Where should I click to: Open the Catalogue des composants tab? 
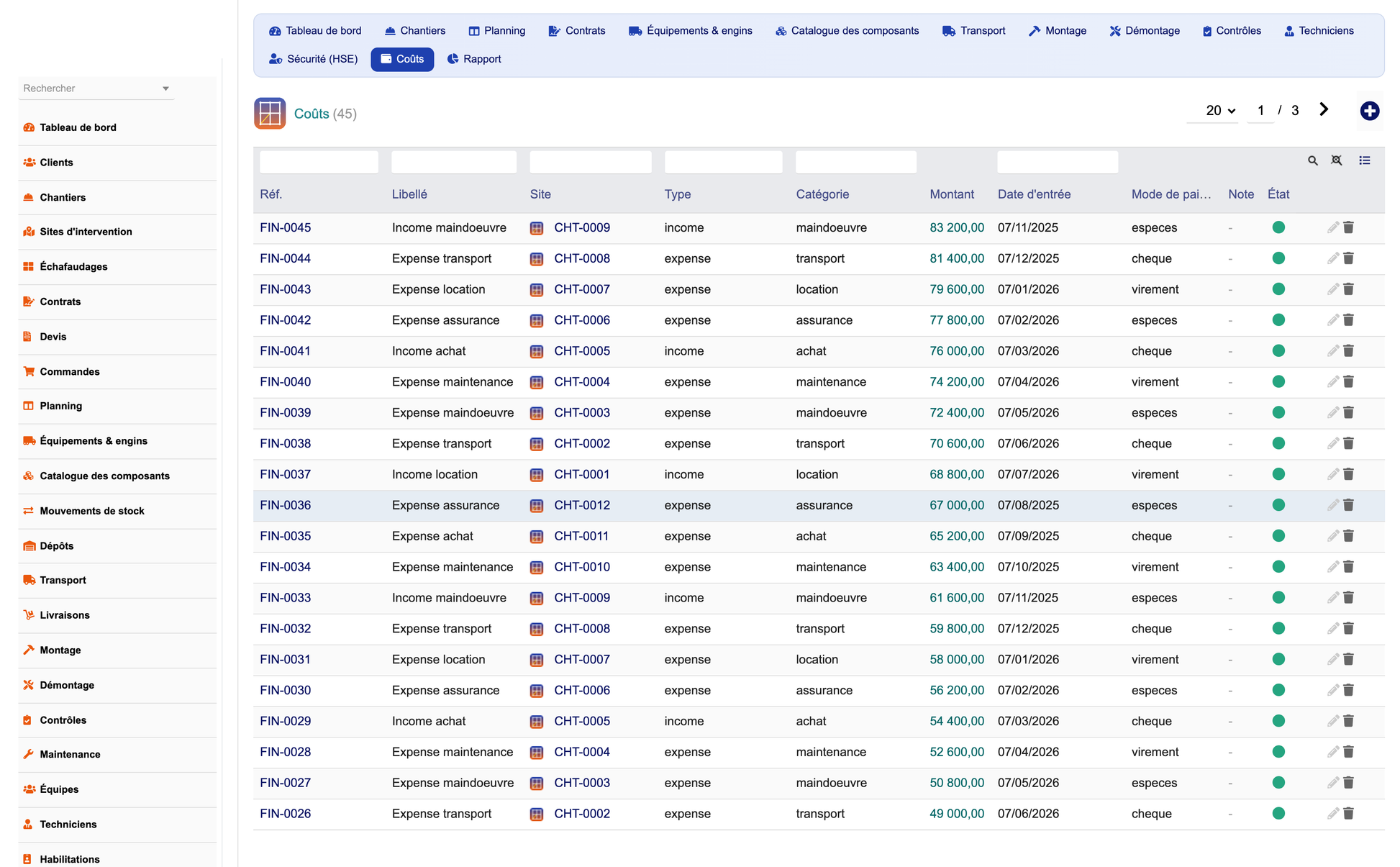click(847, 31)
